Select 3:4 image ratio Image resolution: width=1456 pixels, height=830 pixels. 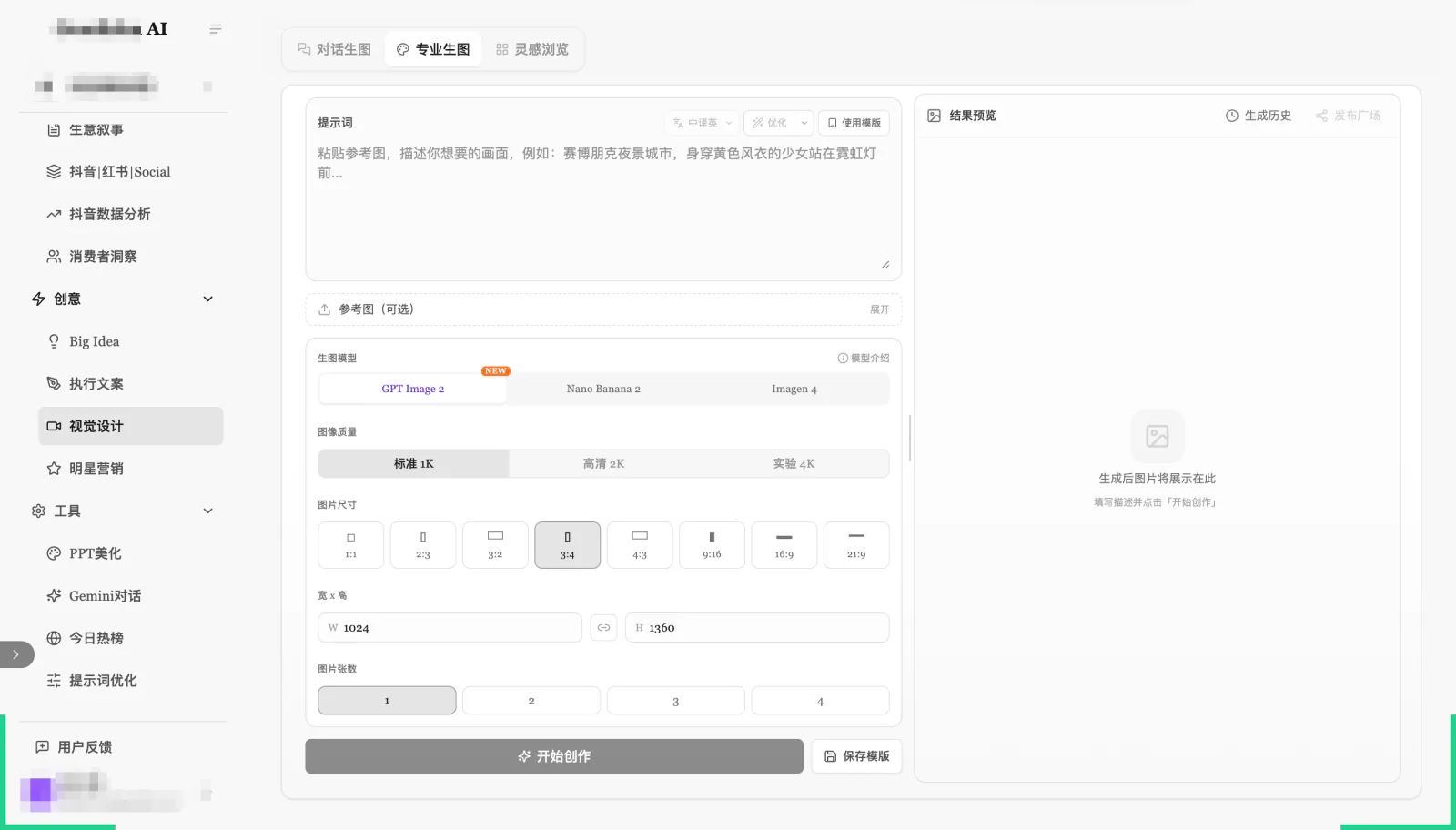click(x=567, y=545)
